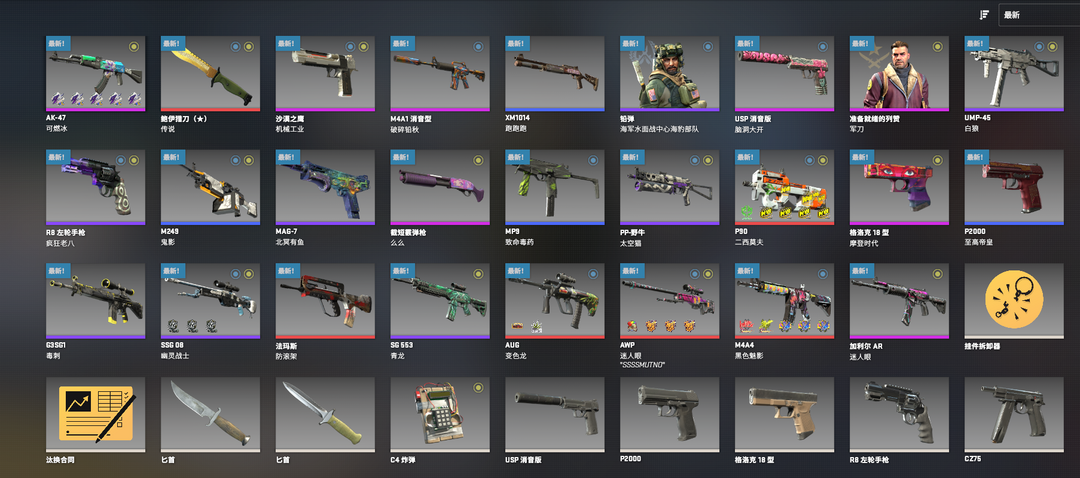This screenshot has height=478, width=1080.
Task: Open the 最新 sort dropdown
Action: click(x=1039, y=15)
